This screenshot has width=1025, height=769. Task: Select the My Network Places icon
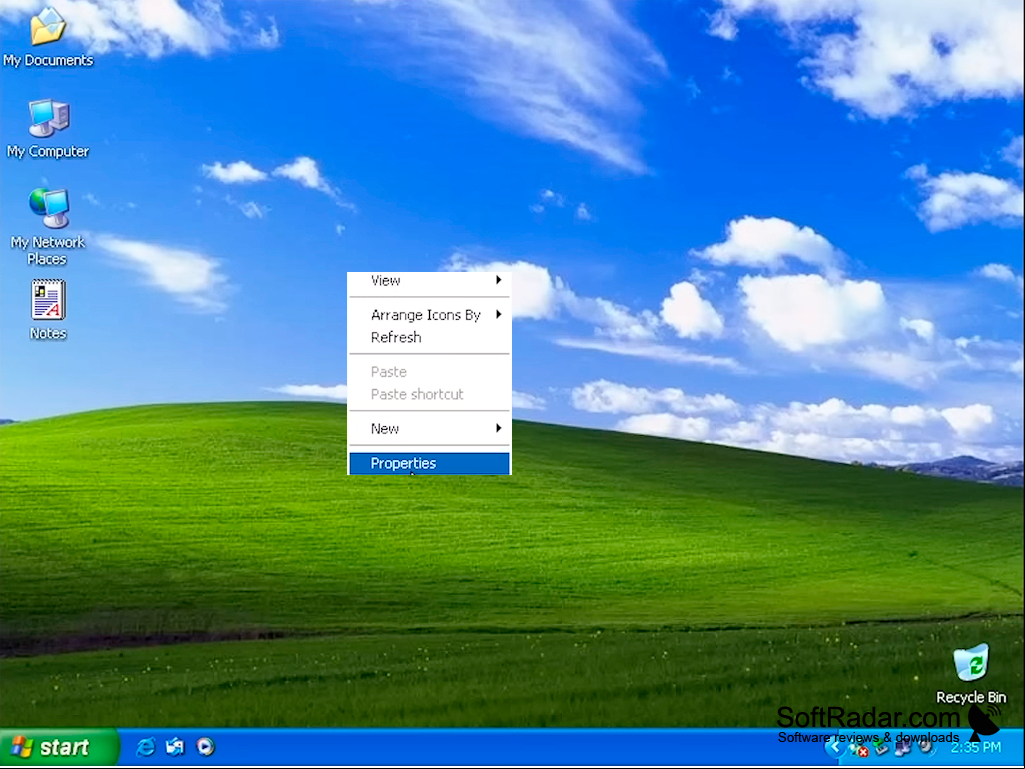(x=48, y=208)
